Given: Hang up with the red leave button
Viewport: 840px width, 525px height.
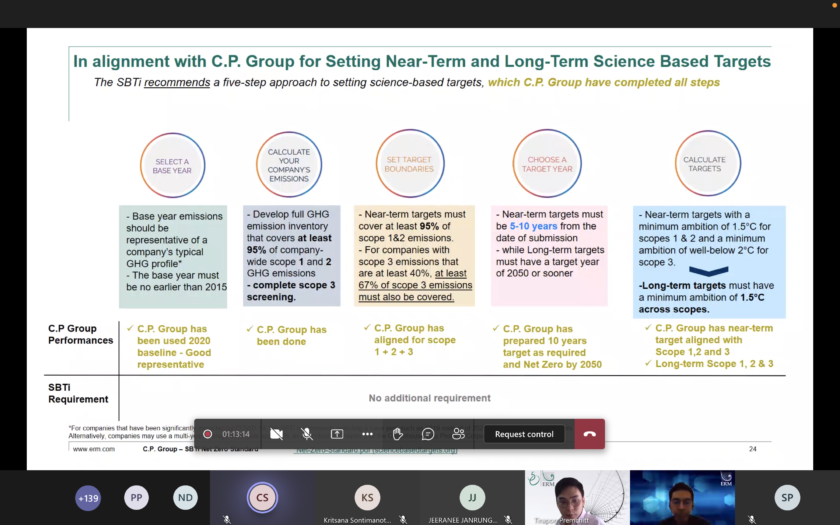Looking at the screenshot, I should tap(589, 434).
